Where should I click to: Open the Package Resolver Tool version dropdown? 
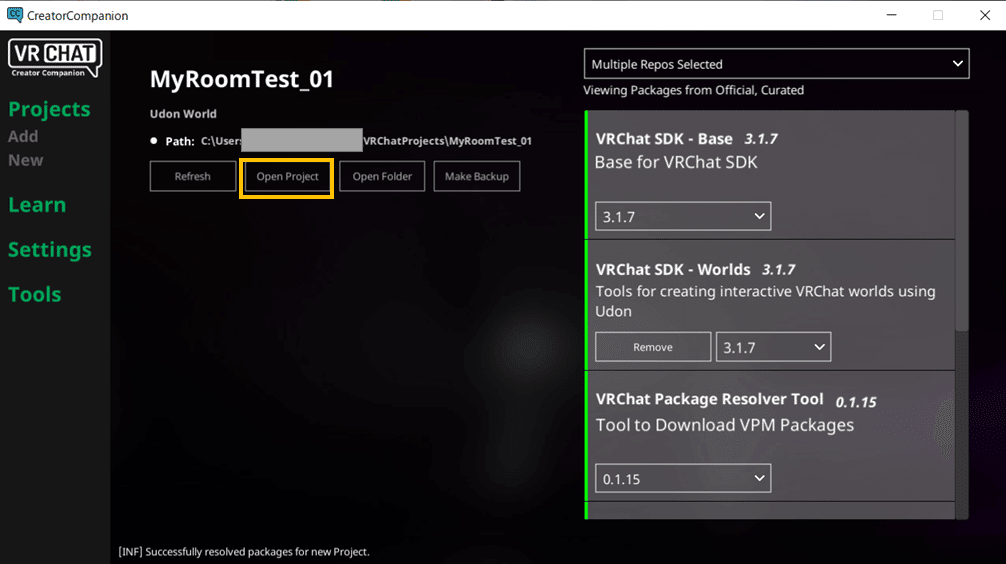pyautogui.click(x=683, y=479)
